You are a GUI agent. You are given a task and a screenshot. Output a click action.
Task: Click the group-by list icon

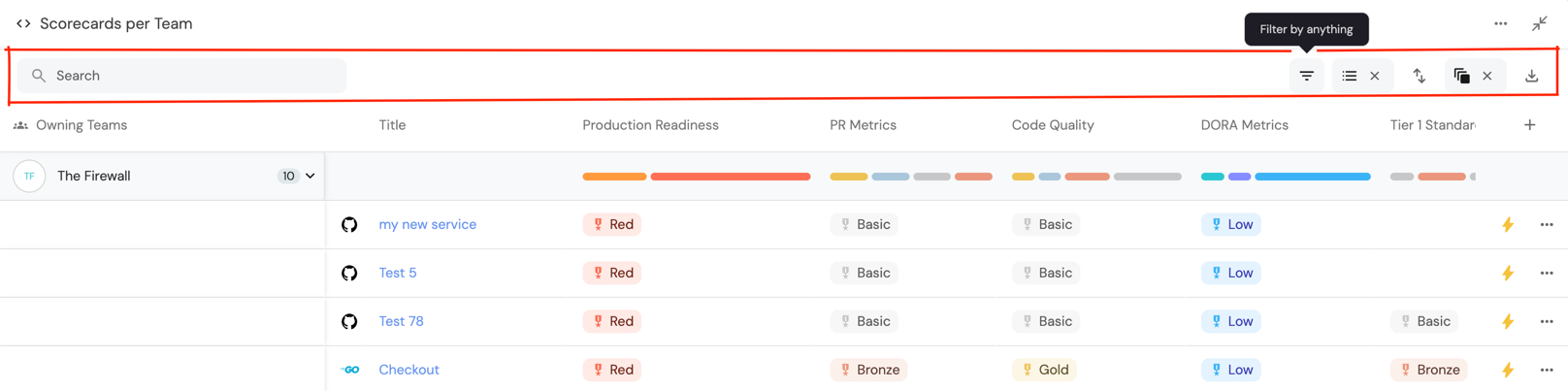coord(1349,76)
